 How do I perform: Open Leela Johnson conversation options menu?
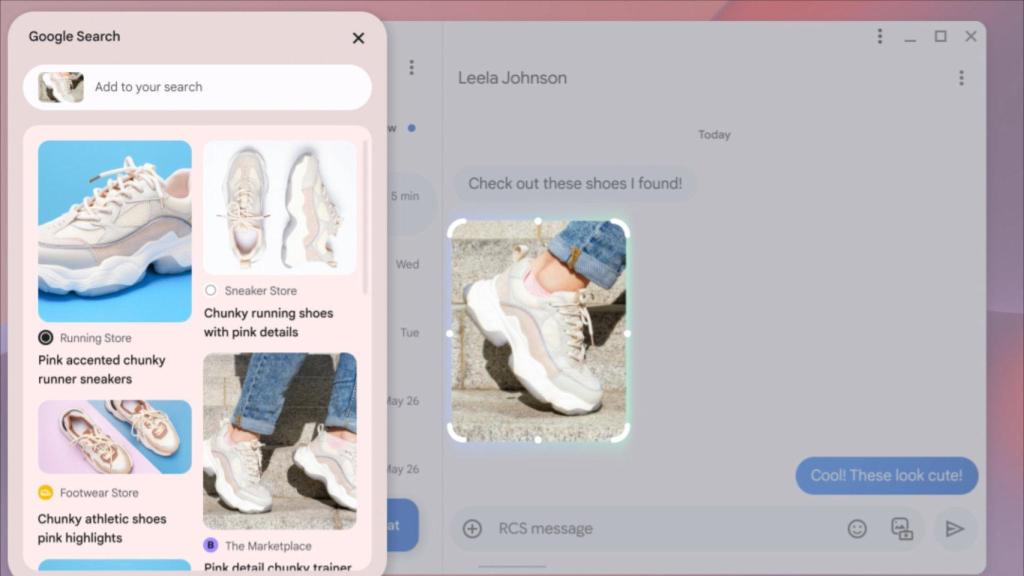[x=961, y=78]
